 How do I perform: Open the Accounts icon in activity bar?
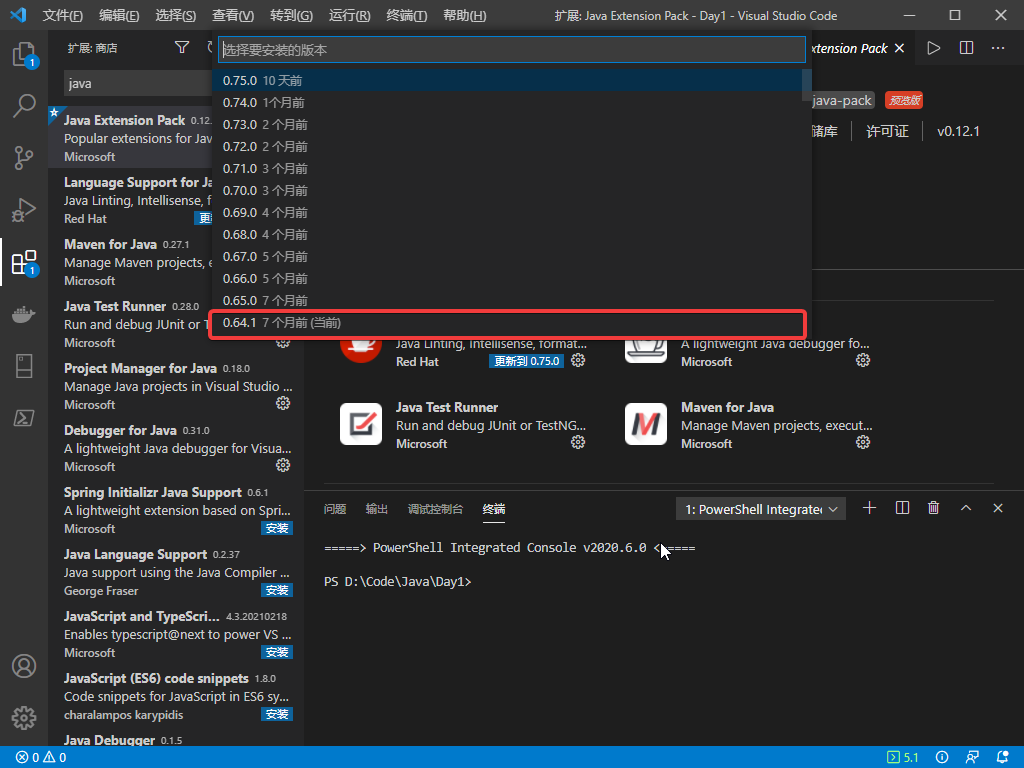[x=24, y=666]
